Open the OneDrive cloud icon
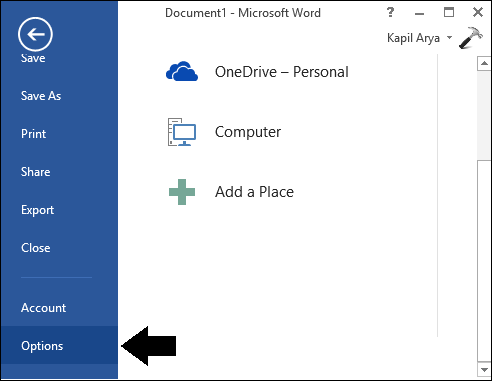The width and height of the screenshot is (492, 381). coord(182,71)
